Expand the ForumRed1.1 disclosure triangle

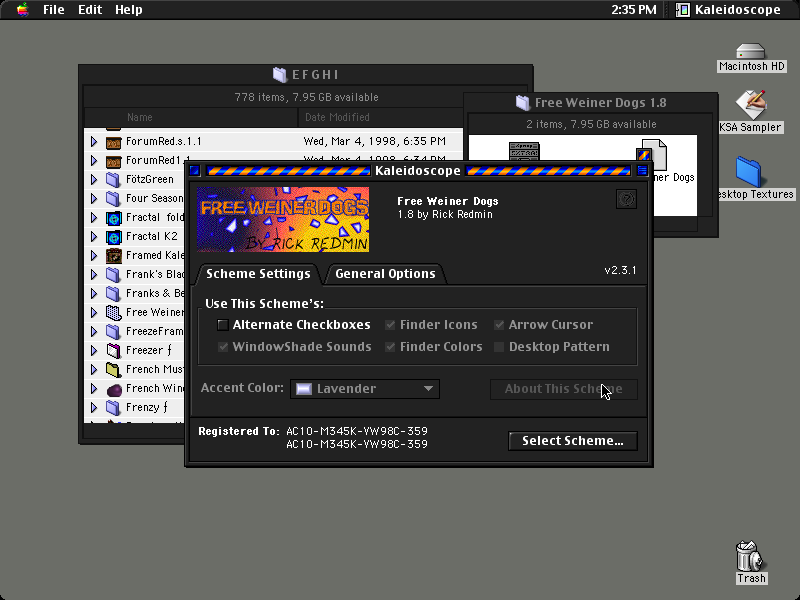[94, 160]
